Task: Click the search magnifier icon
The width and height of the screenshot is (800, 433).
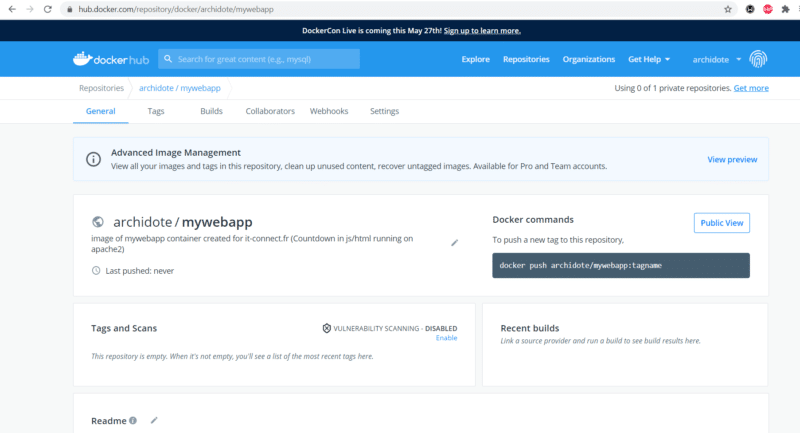Action: tap(168, 59)
